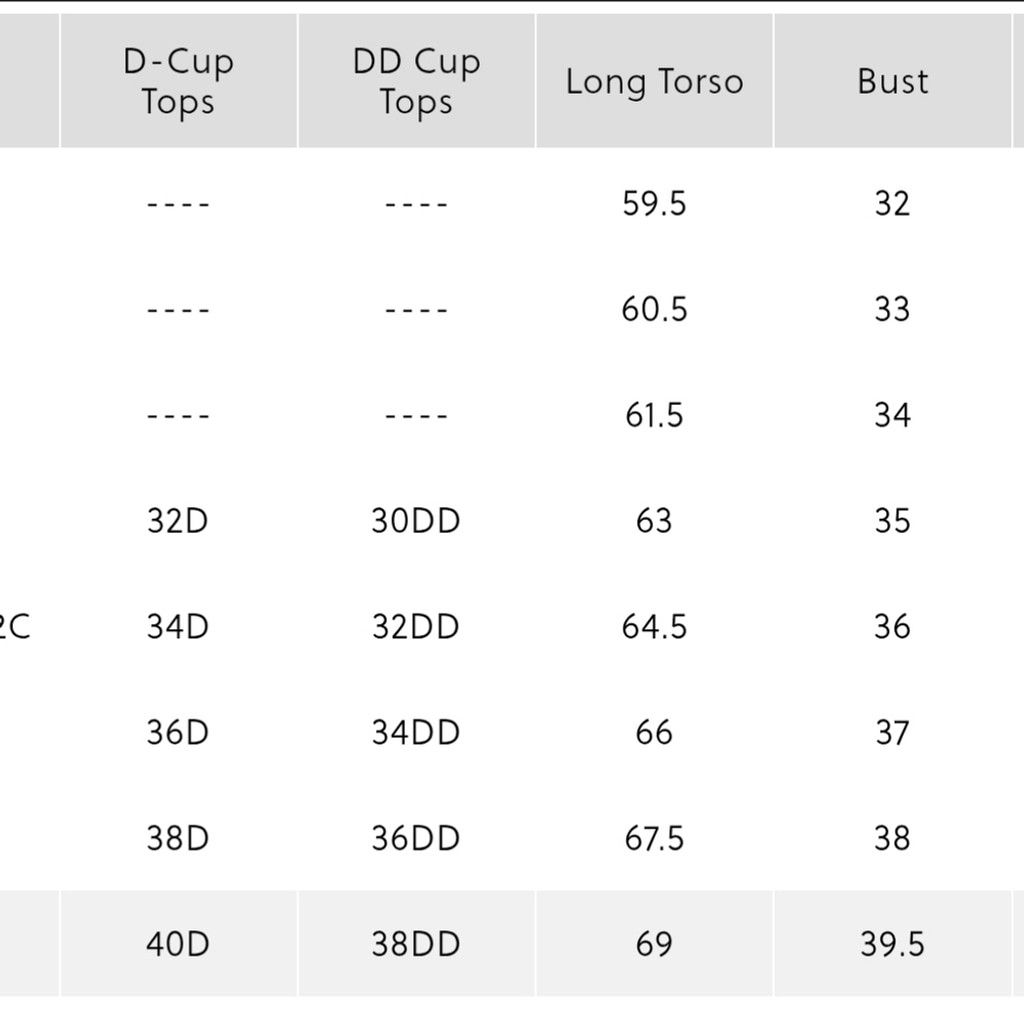
Task: Click Long Torso value 69
Action: point(654,944)
